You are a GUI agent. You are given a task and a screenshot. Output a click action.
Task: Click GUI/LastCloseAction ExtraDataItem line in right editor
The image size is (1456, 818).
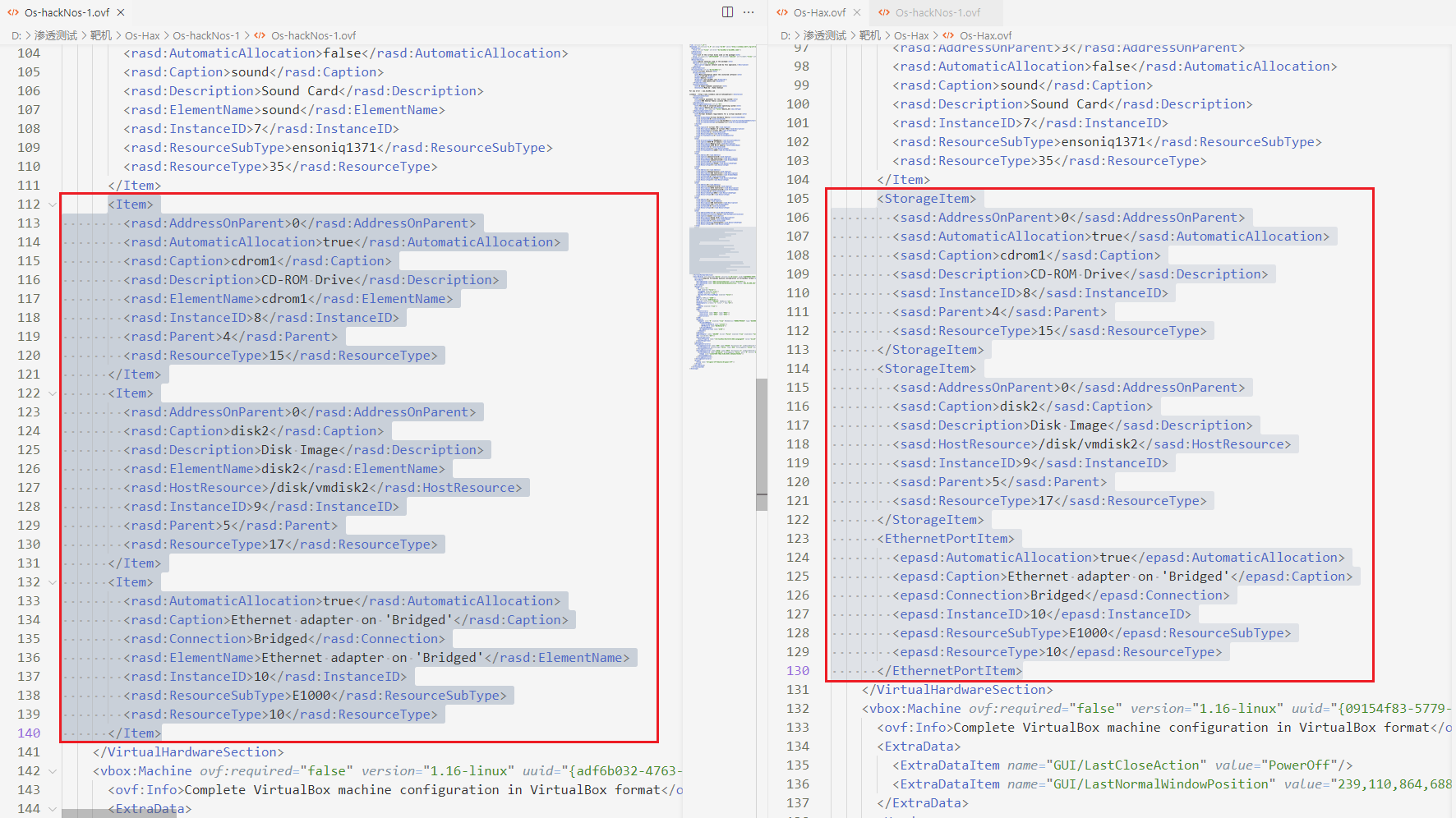[x=1122, y=765]
